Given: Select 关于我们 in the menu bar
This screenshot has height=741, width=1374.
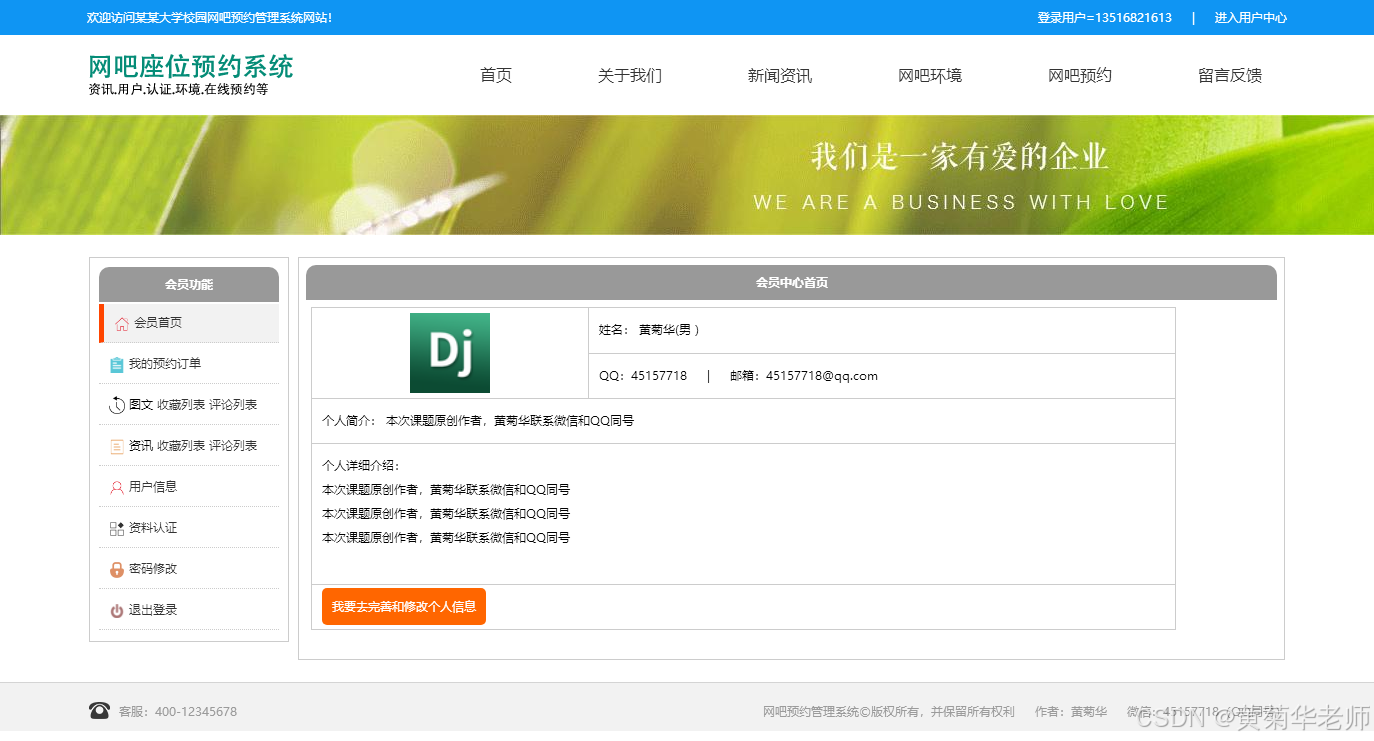Looking at the screenshot, I should (x=629, y=74).
